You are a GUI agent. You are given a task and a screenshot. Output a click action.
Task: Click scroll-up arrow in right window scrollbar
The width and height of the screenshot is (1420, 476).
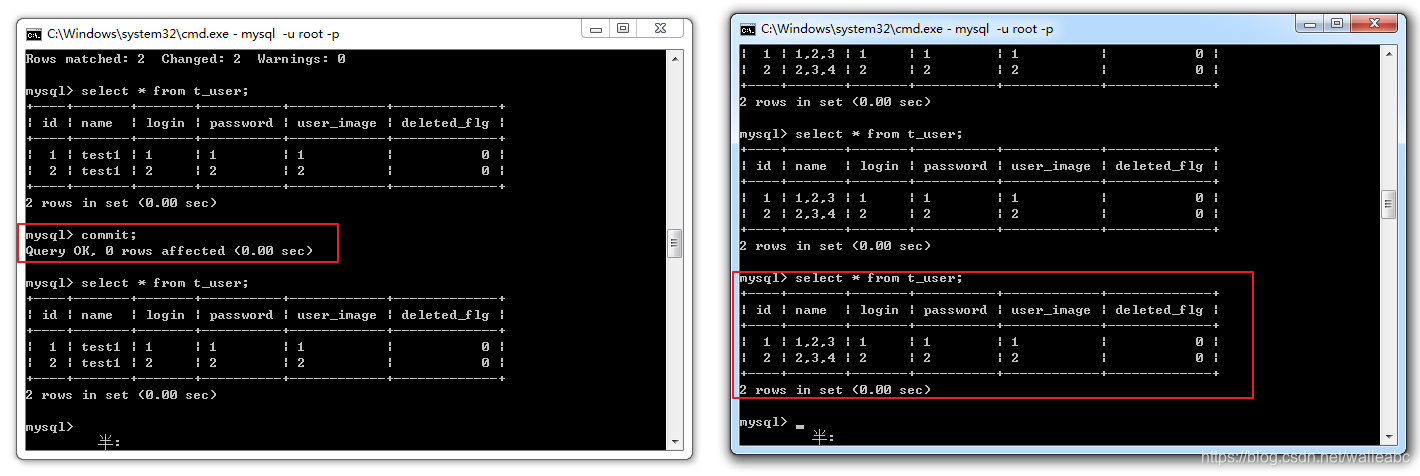click(1388, 52)
